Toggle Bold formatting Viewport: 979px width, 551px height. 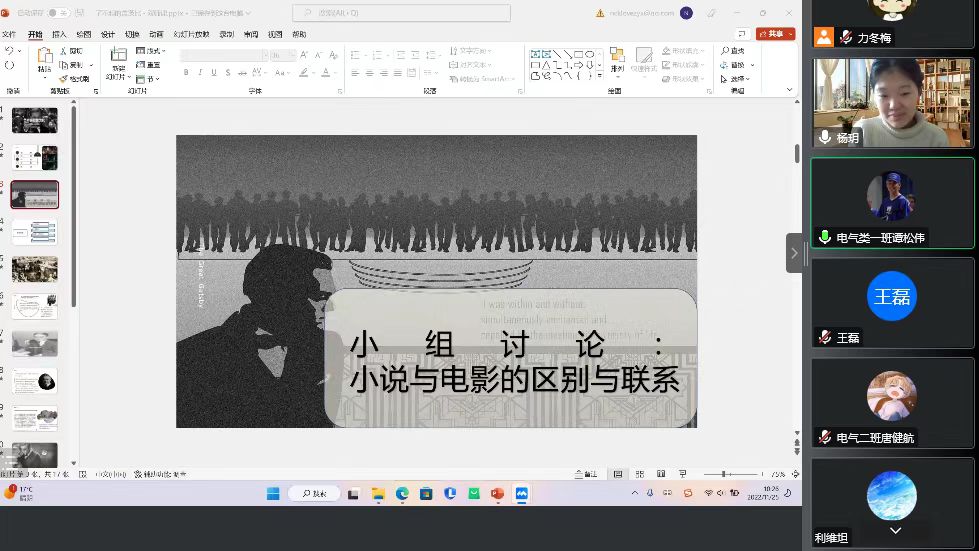[186, 73]
